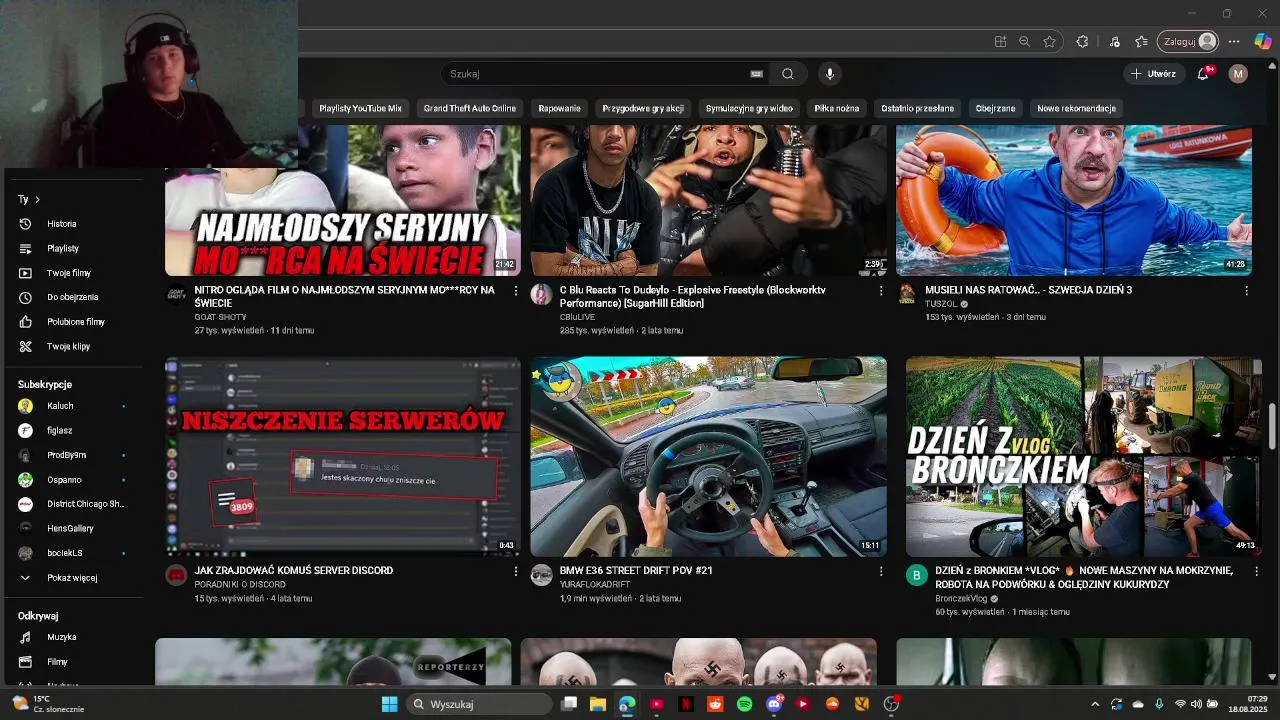
Task: Open Discord from the taskbar
Action: coord(773,704)
